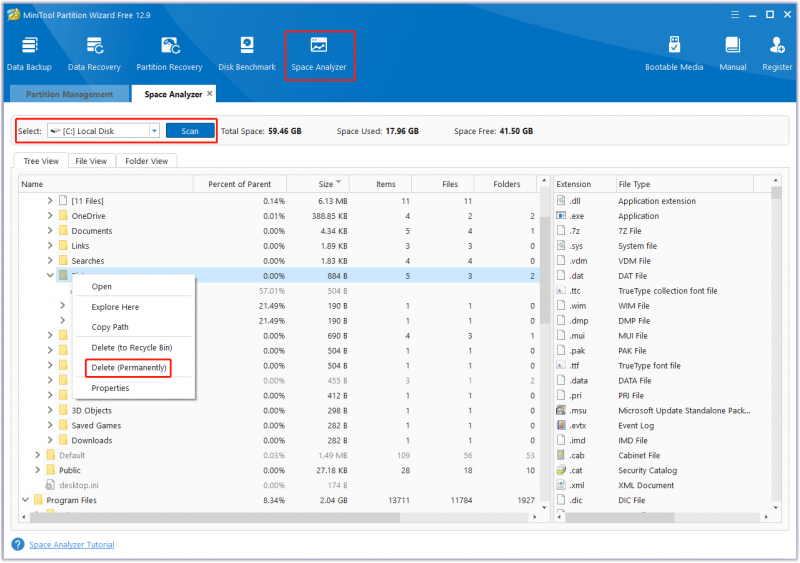Open the Manual
This screenshot has width=800, height=563.
point(733,54)
